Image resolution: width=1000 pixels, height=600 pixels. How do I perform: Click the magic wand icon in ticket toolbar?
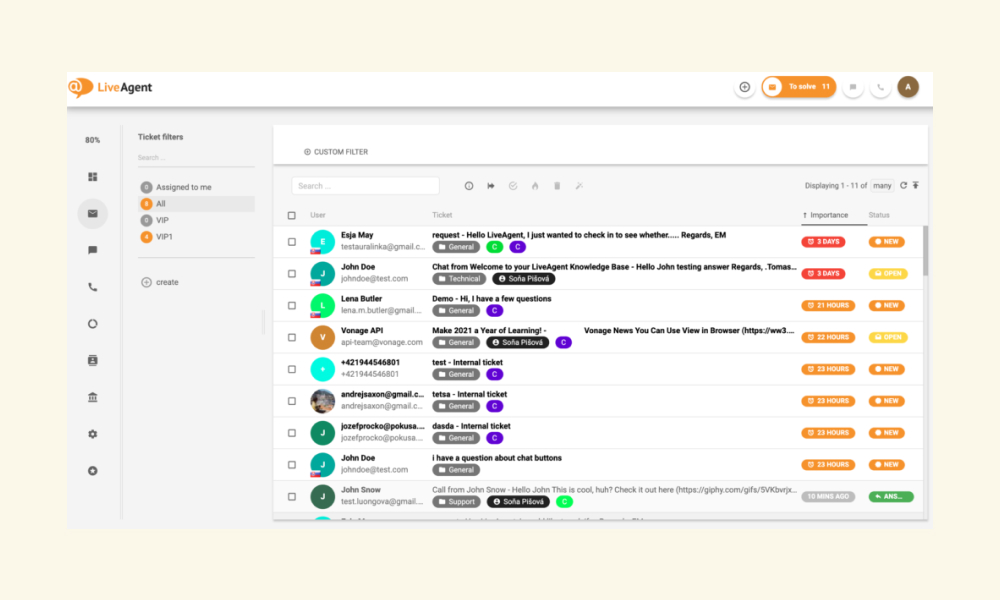point(579,186)
